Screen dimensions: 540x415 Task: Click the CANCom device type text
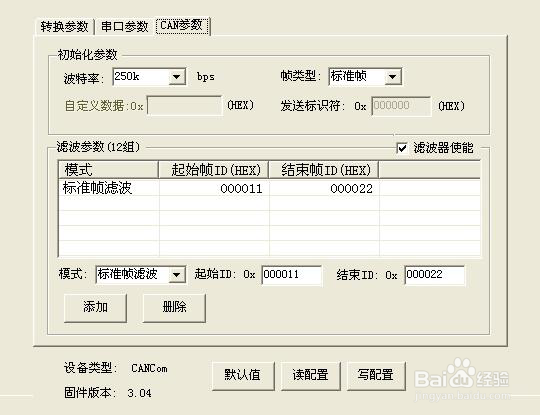click(x=149, y=369)
